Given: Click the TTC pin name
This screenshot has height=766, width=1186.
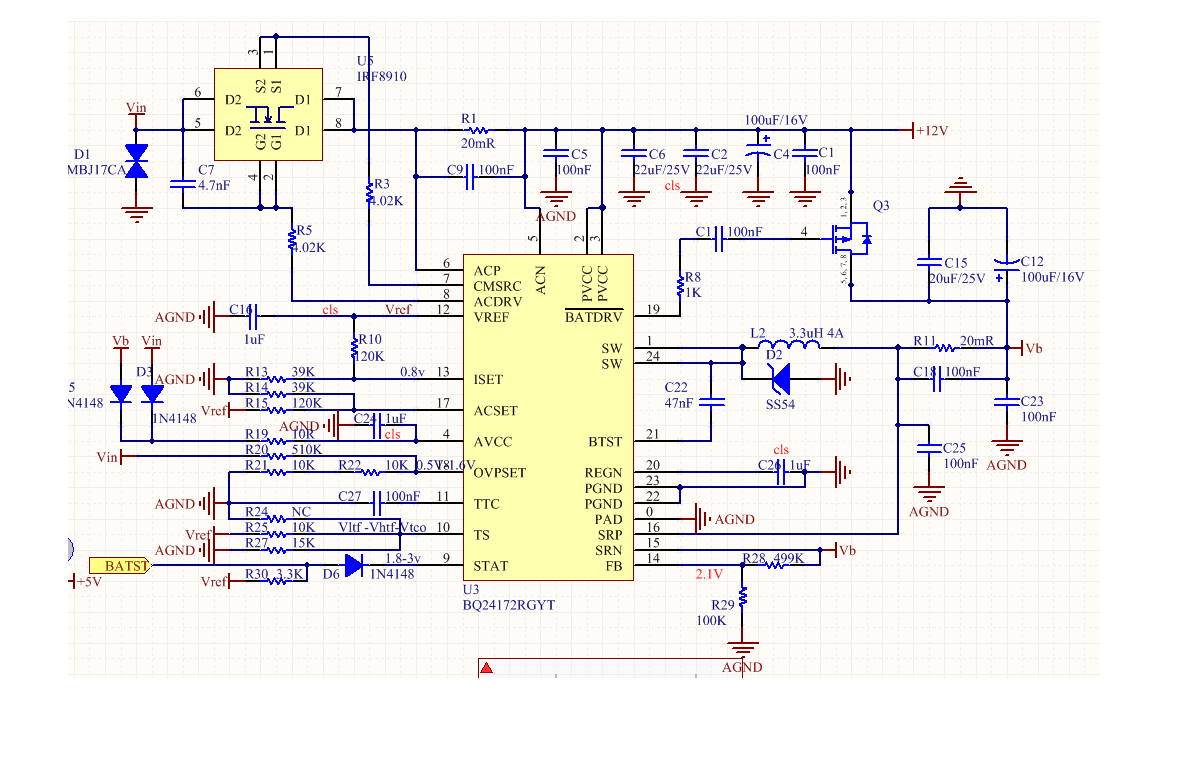Looking at the screenshot, I should click(486, 504).
